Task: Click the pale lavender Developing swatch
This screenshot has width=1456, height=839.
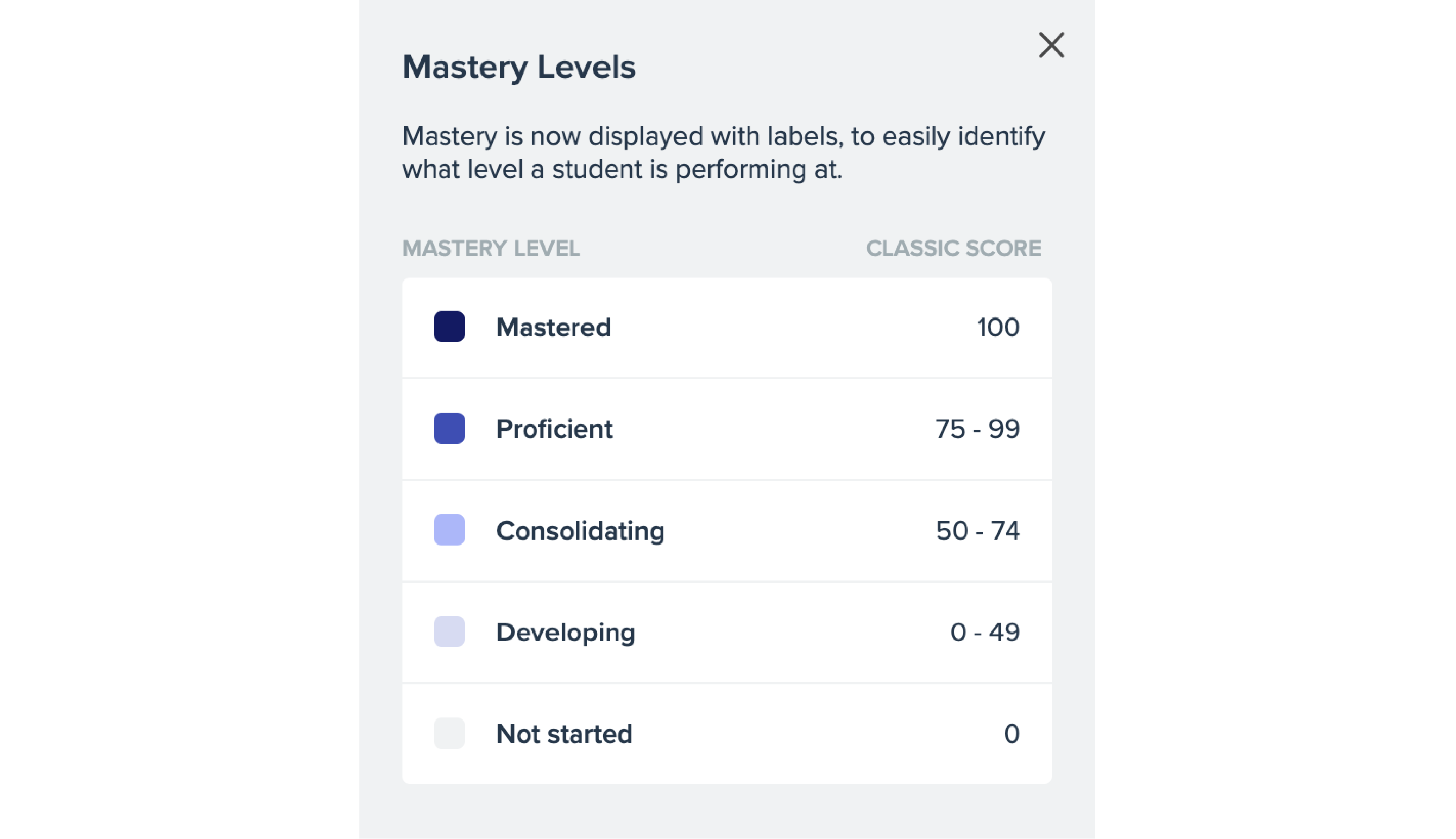Action: (x=449, y=632)
